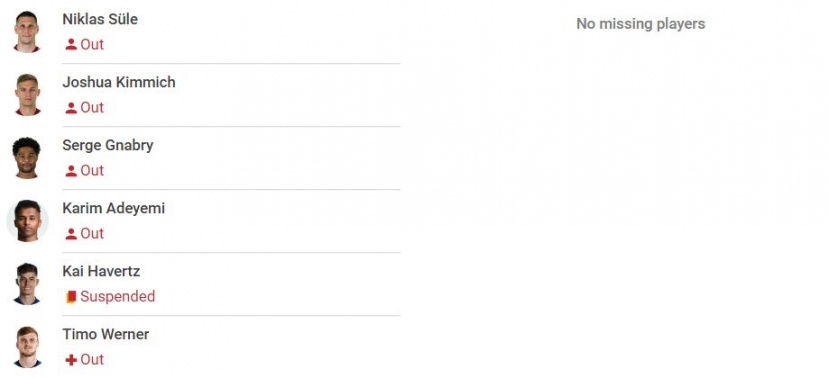This screenshot has width=829, height=378.
Task: Click the out status icon under Serge Gnabry
Action: [71, 171]
